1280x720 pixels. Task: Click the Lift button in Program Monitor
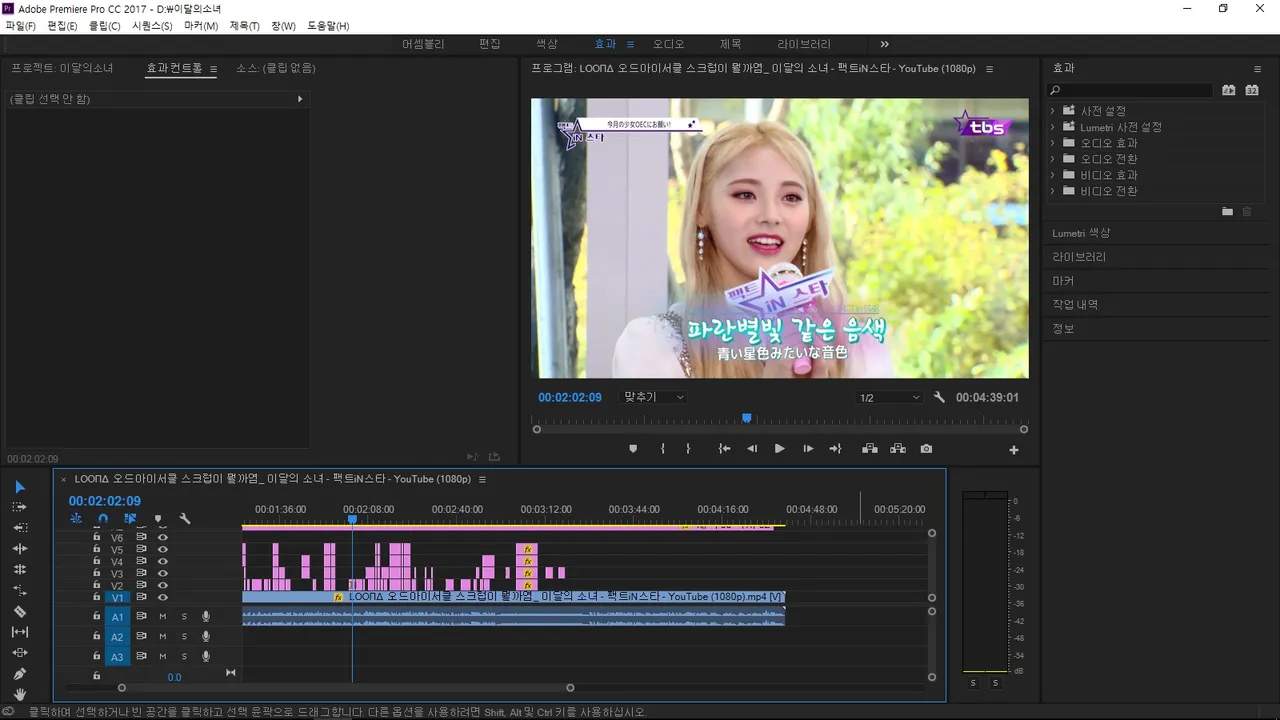(x=870, y=449)
